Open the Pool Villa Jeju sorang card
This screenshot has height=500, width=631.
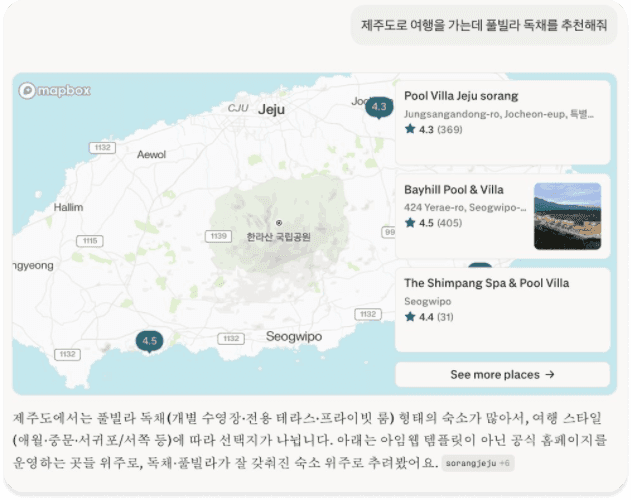pos(503,122)
